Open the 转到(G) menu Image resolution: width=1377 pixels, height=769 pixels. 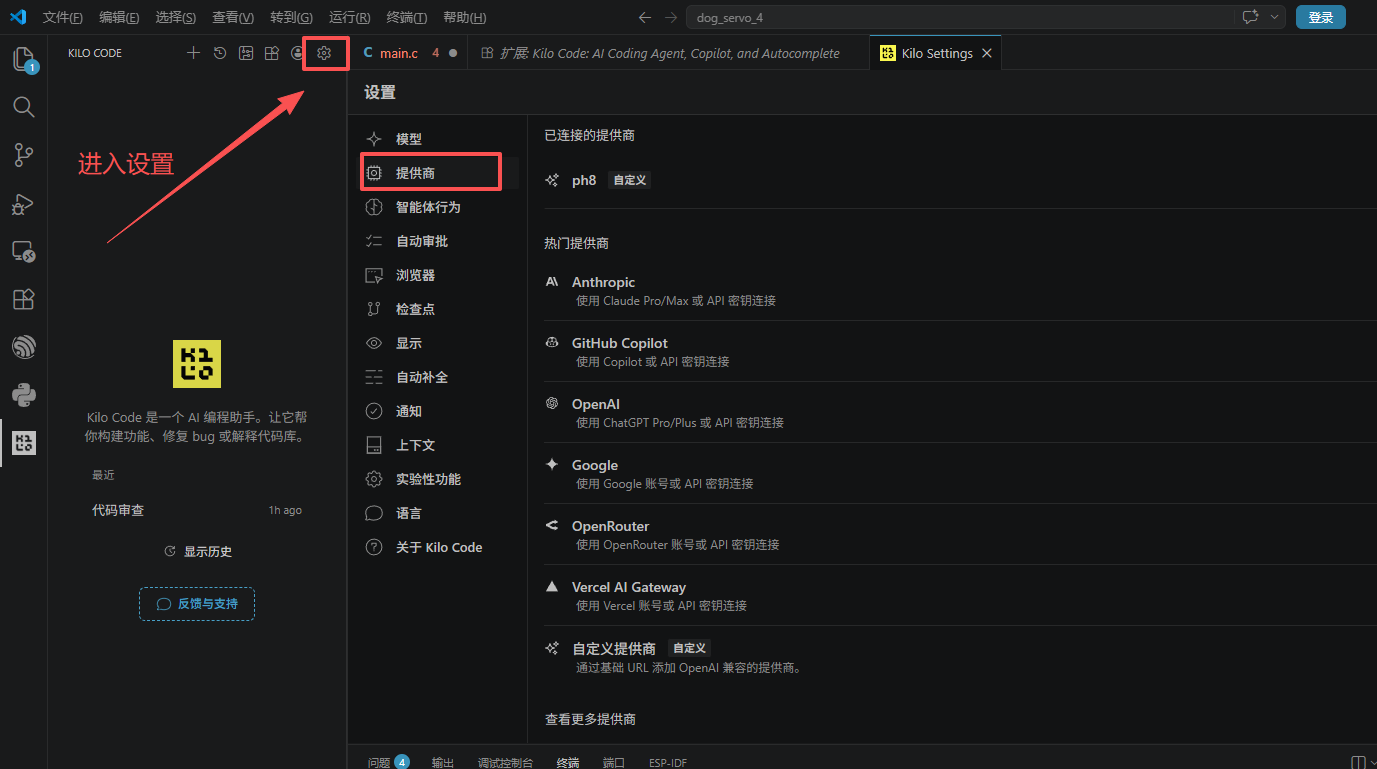[291, 18]
